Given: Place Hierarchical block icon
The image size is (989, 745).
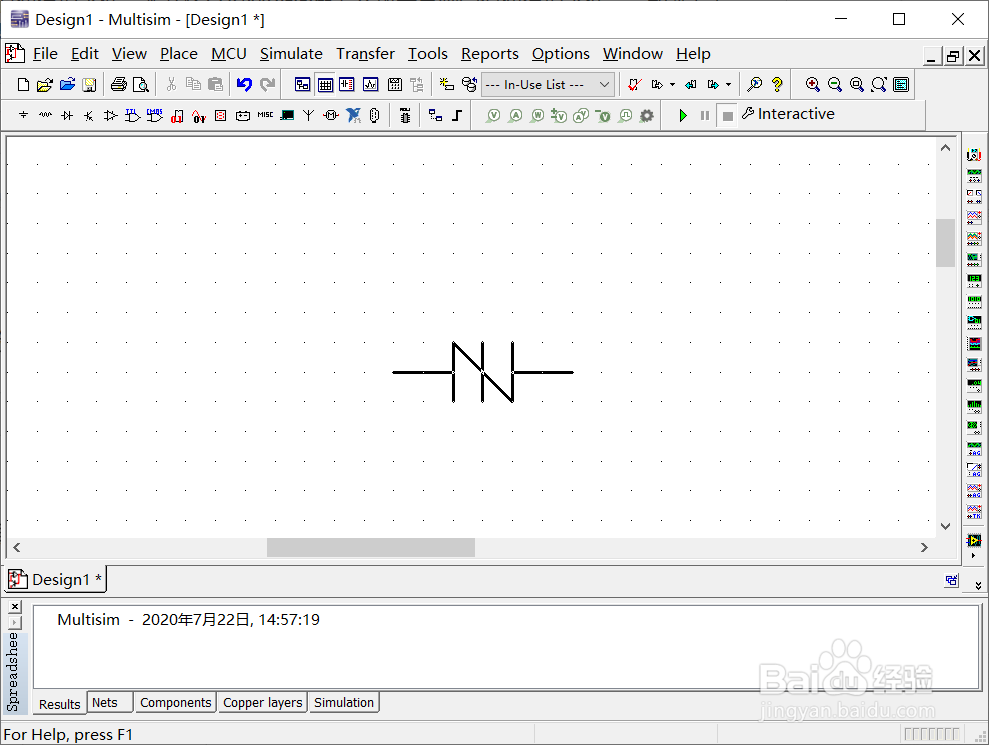Looking at the screenshot, I should pos(435,115).
